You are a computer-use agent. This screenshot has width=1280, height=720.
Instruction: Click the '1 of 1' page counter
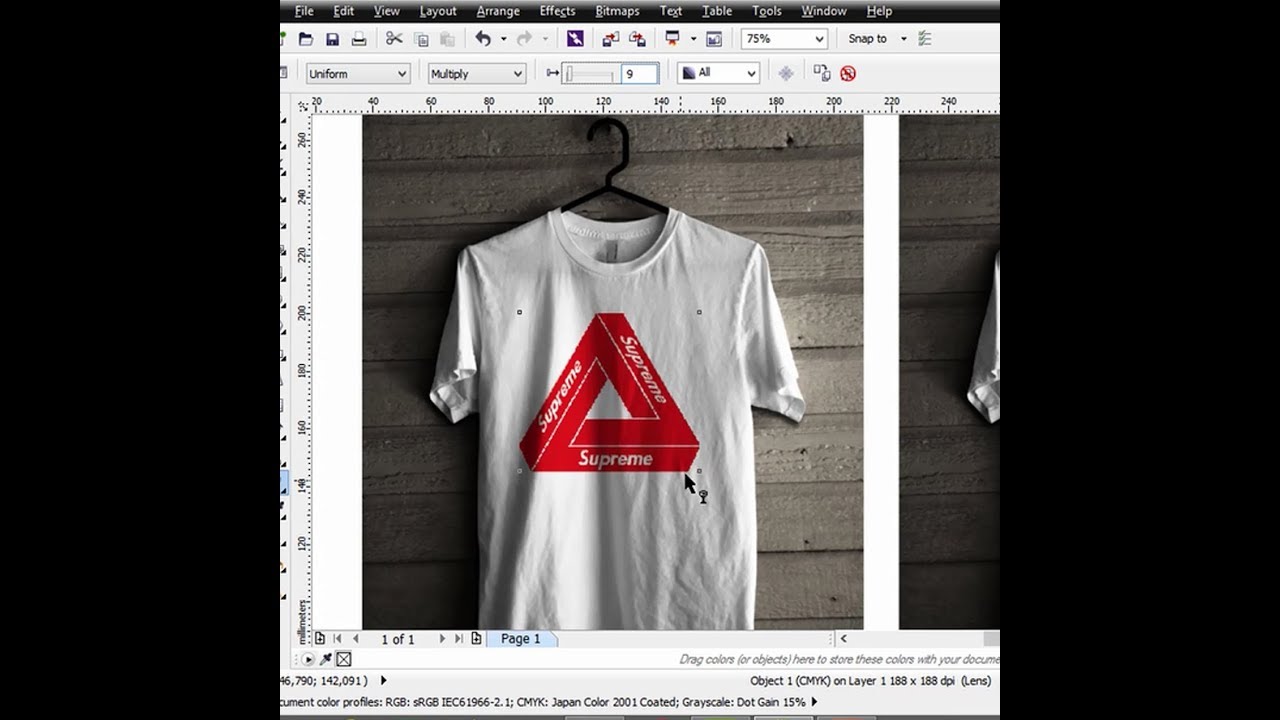click(x=397, y=639)
